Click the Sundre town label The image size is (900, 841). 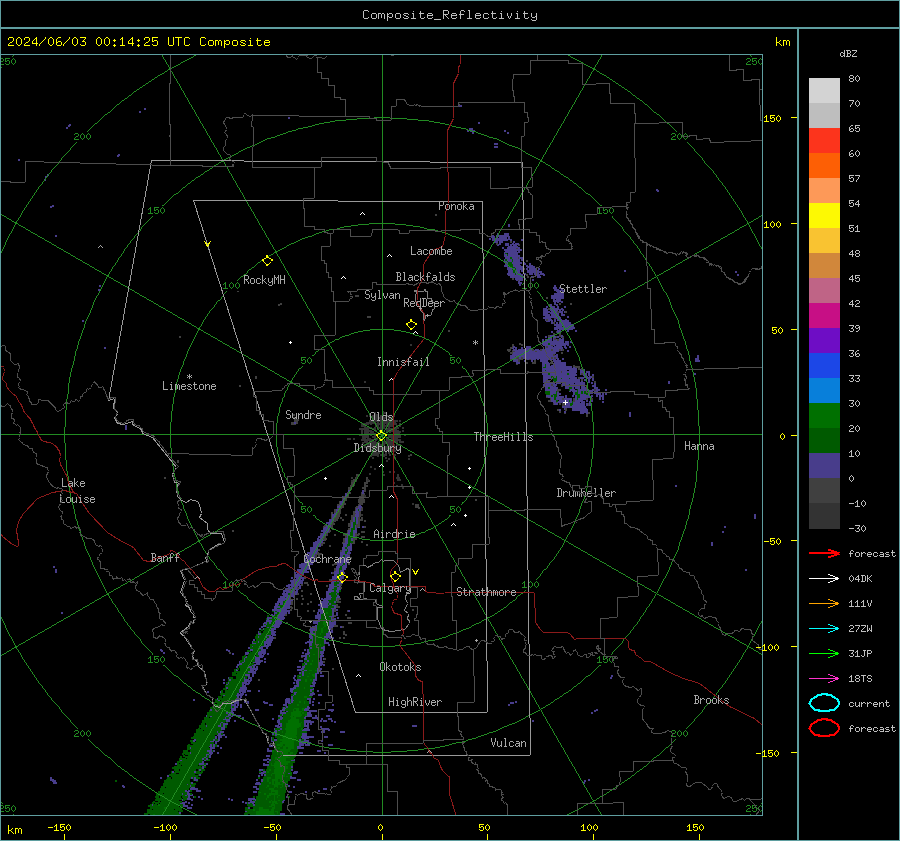[303, 415]
